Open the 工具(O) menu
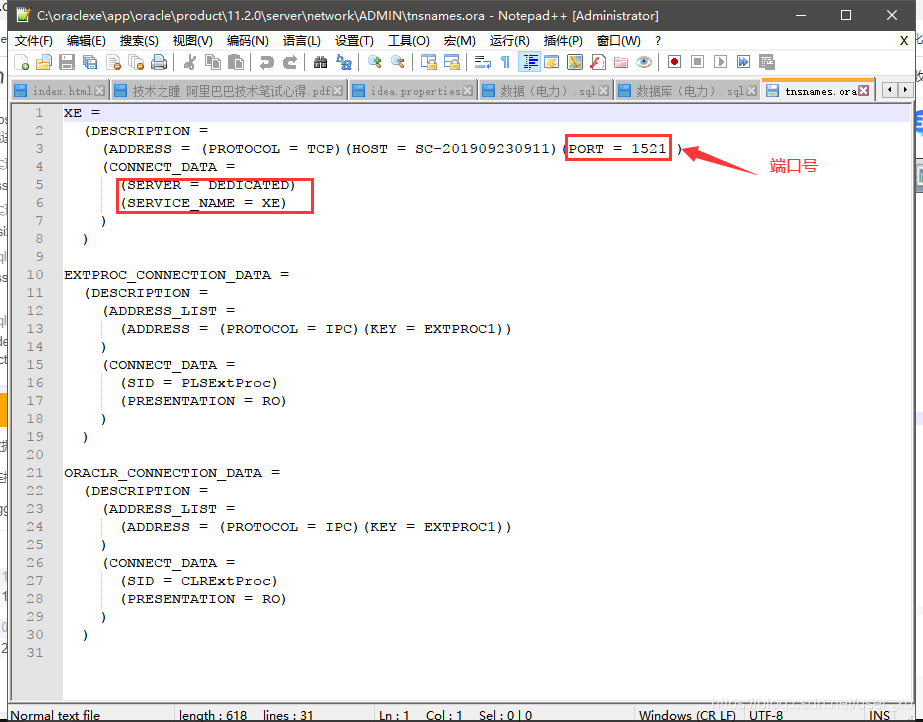The width and height of the screenshot is (923, 722). (x=409, y=41)
